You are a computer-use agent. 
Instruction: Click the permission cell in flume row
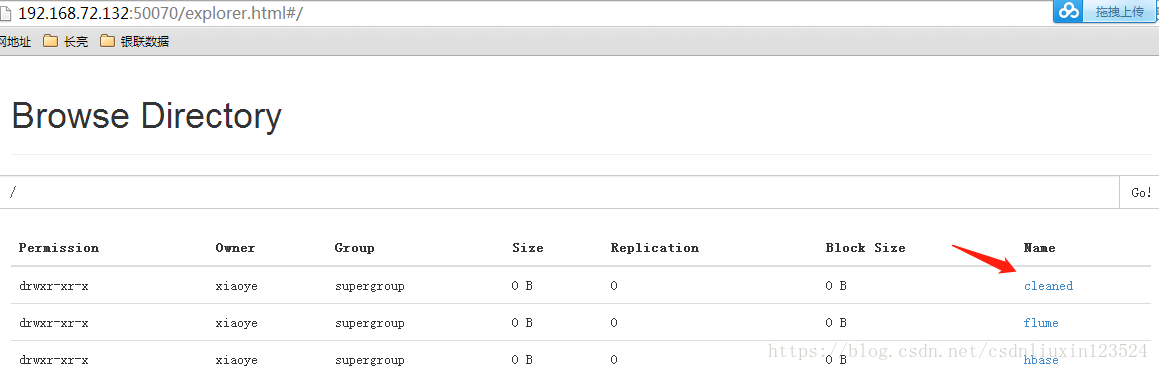click(54, 323)
